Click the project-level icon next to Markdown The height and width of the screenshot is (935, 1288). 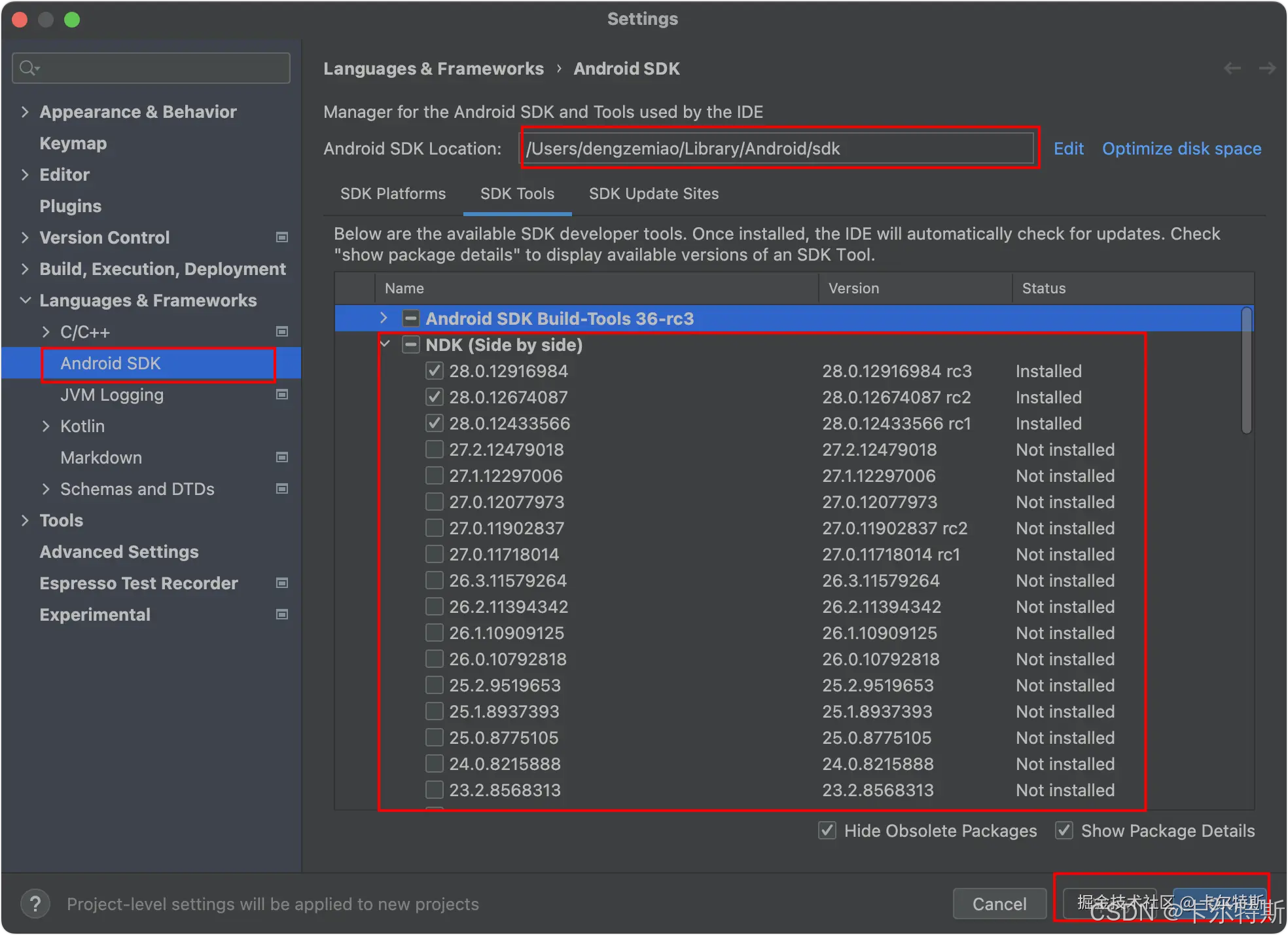282,457
